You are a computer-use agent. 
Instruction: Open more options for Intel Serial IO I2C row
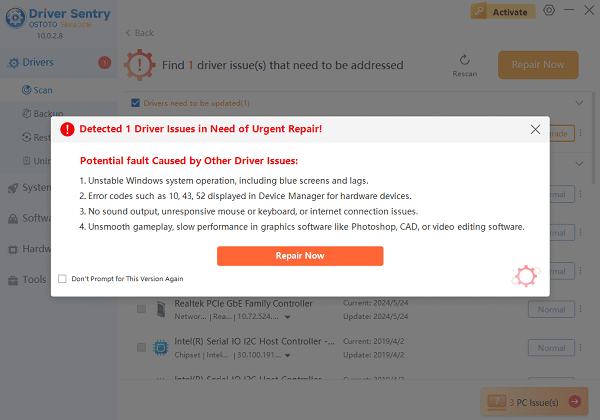580,347
